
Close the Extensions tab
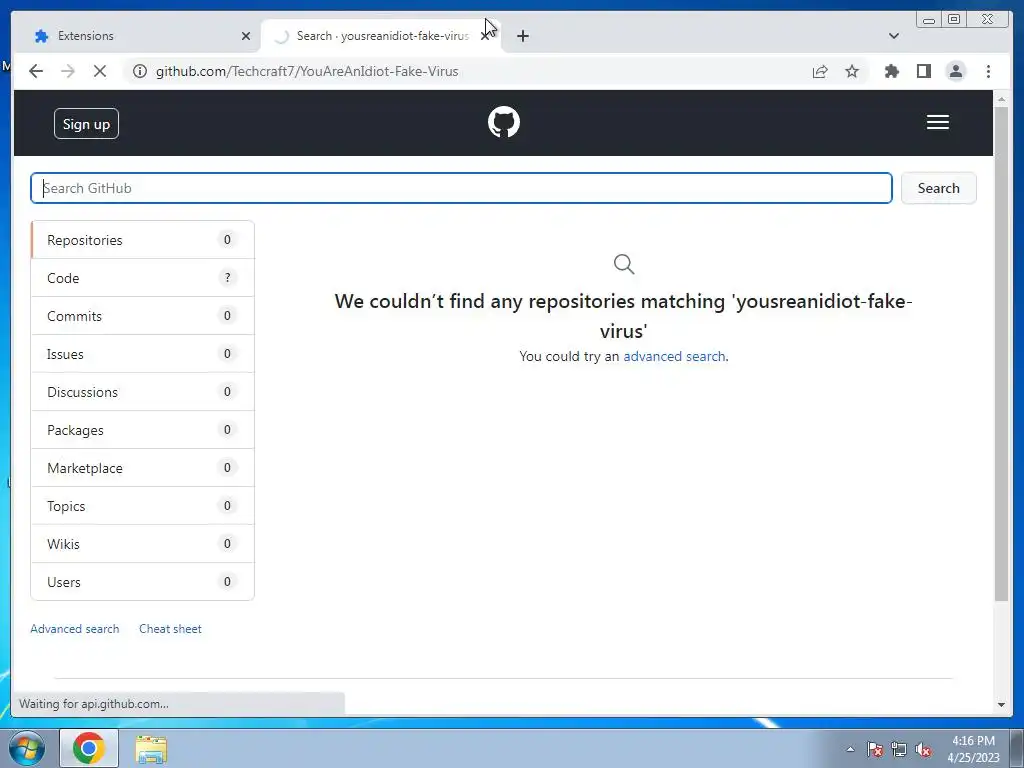246,36
